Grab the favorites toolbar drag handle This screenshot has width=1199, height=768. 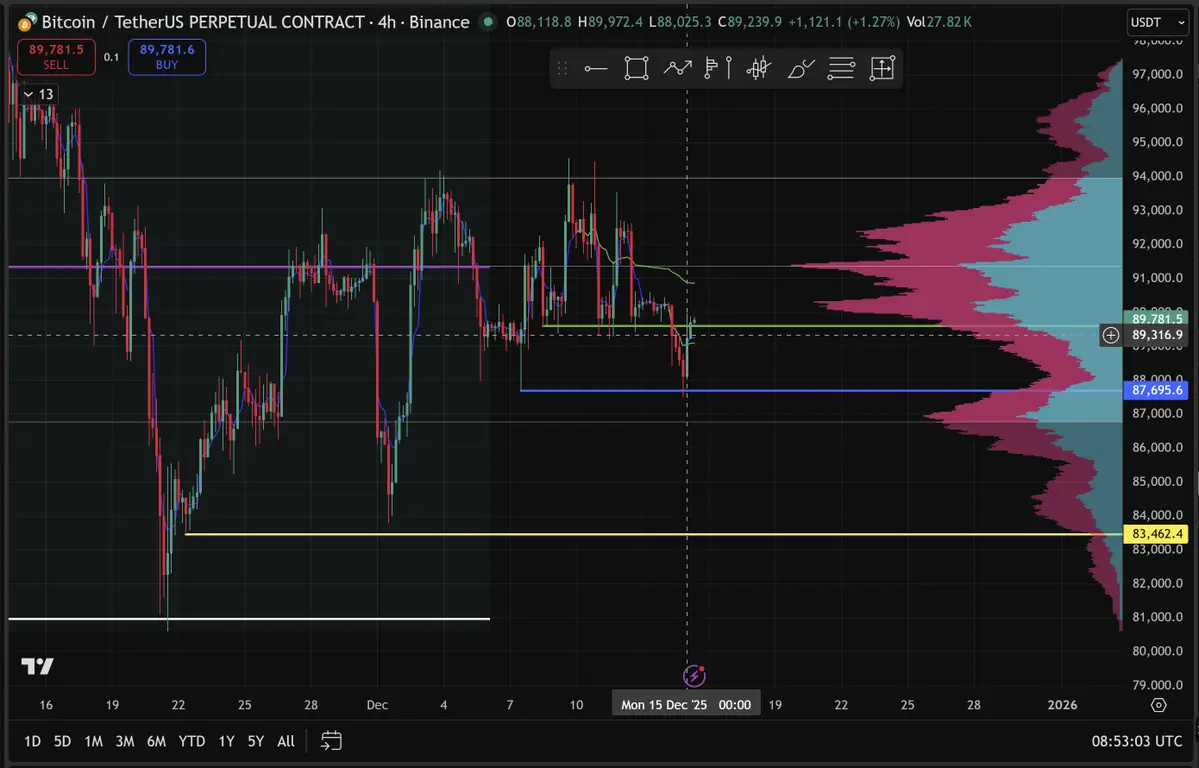pyautogui.click(x=562, y=69)
